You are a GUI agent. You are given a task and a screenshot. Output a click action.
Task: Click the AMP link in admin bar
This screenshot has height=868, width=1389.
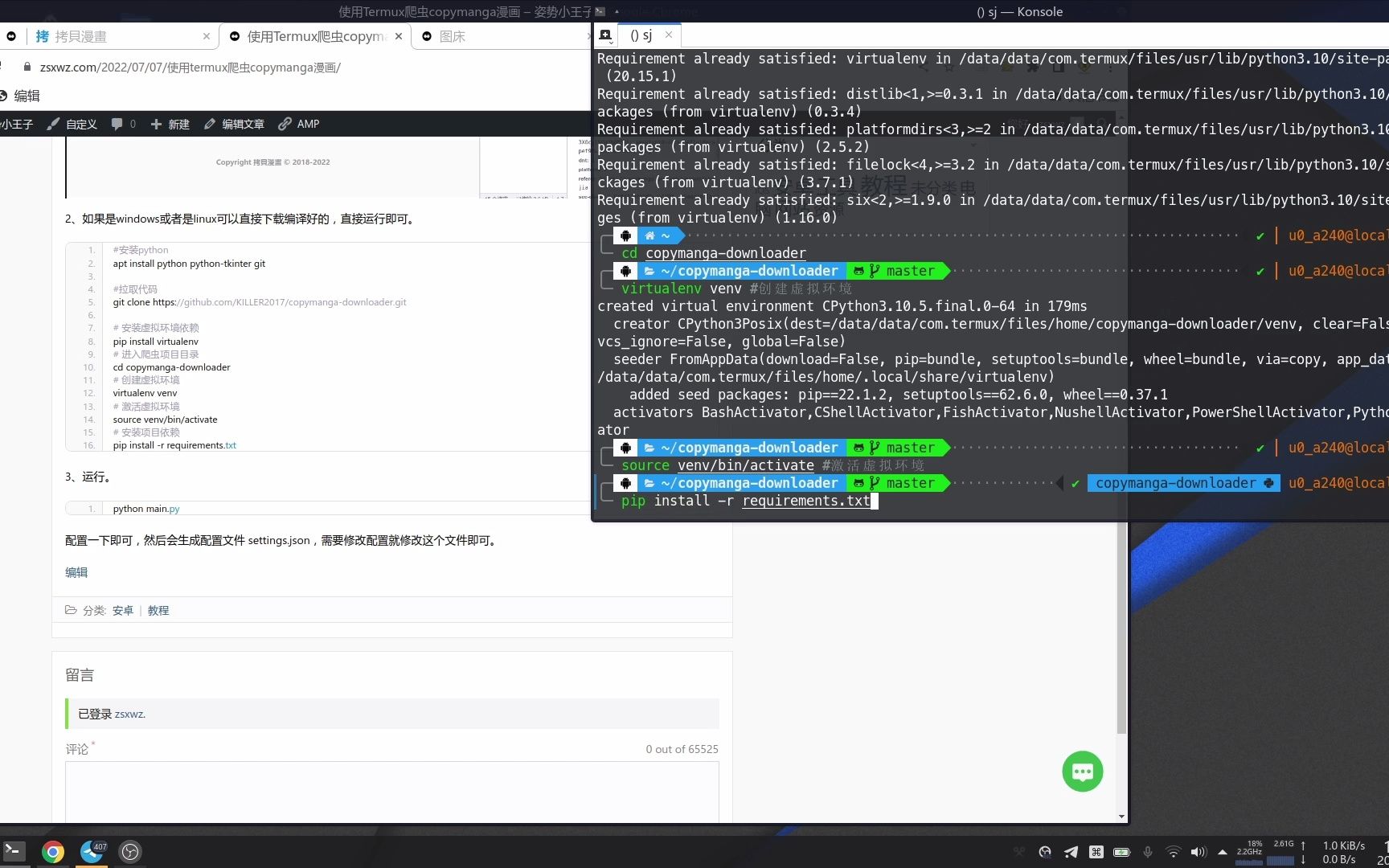[x=299, y=124]
